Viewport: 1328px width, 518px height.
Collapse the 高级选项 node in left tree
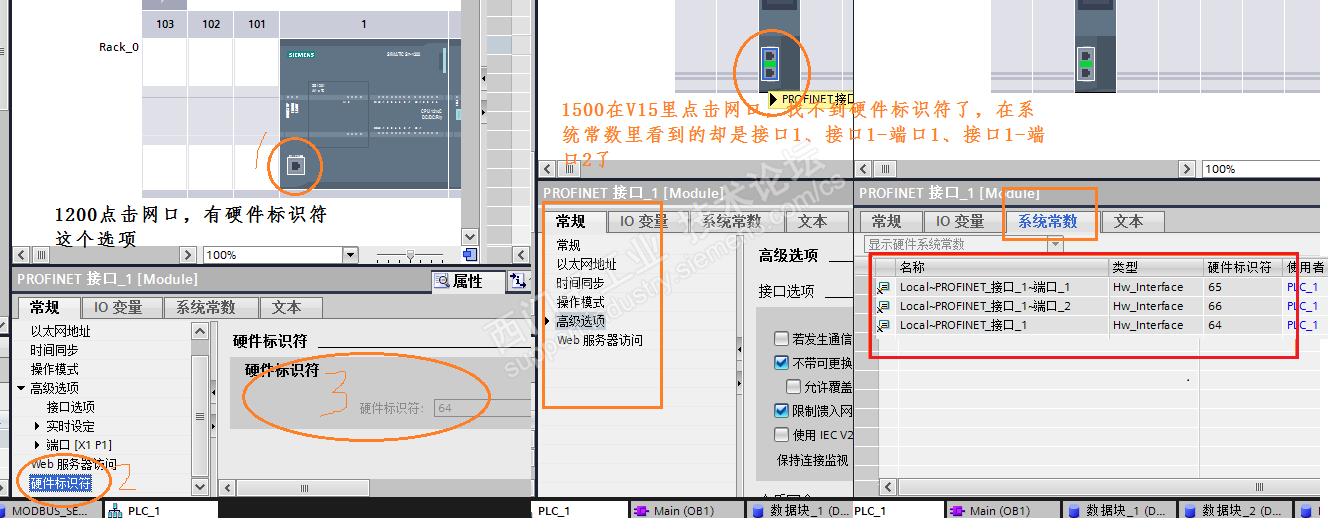coord(23,388)
